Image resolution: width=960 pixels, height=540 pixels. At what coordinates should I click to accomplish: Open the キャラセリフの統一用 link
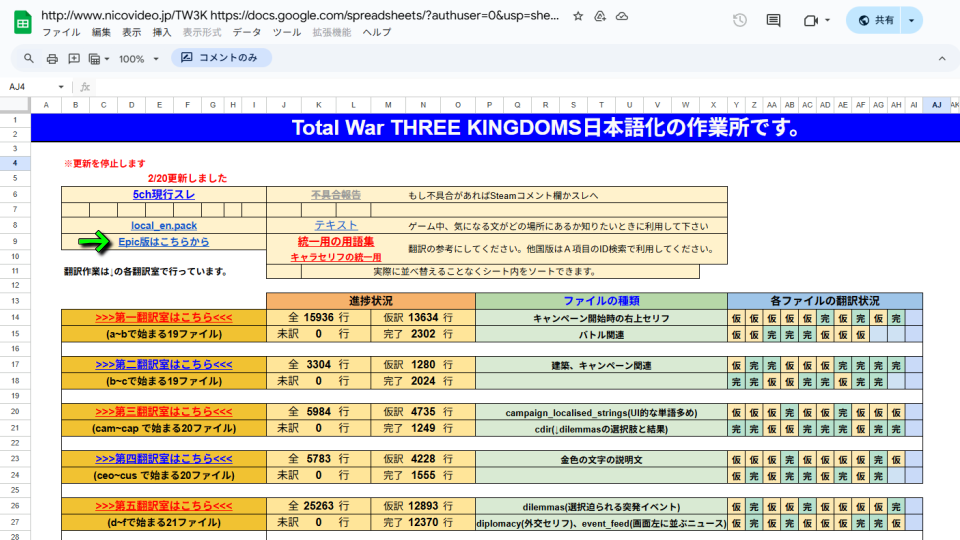coord(336,257)
